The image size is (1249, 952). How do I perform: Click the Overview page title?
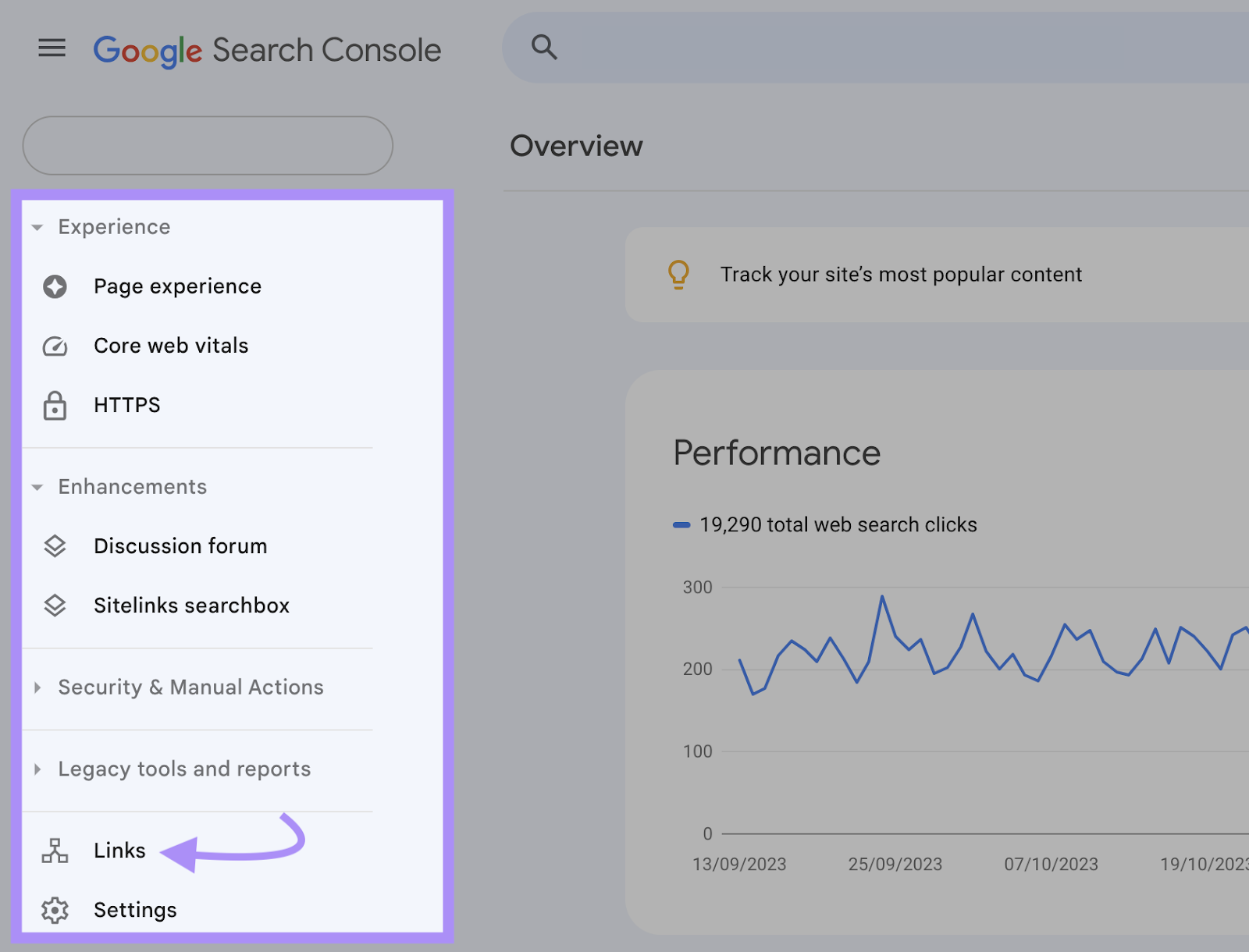pos(576,146)
